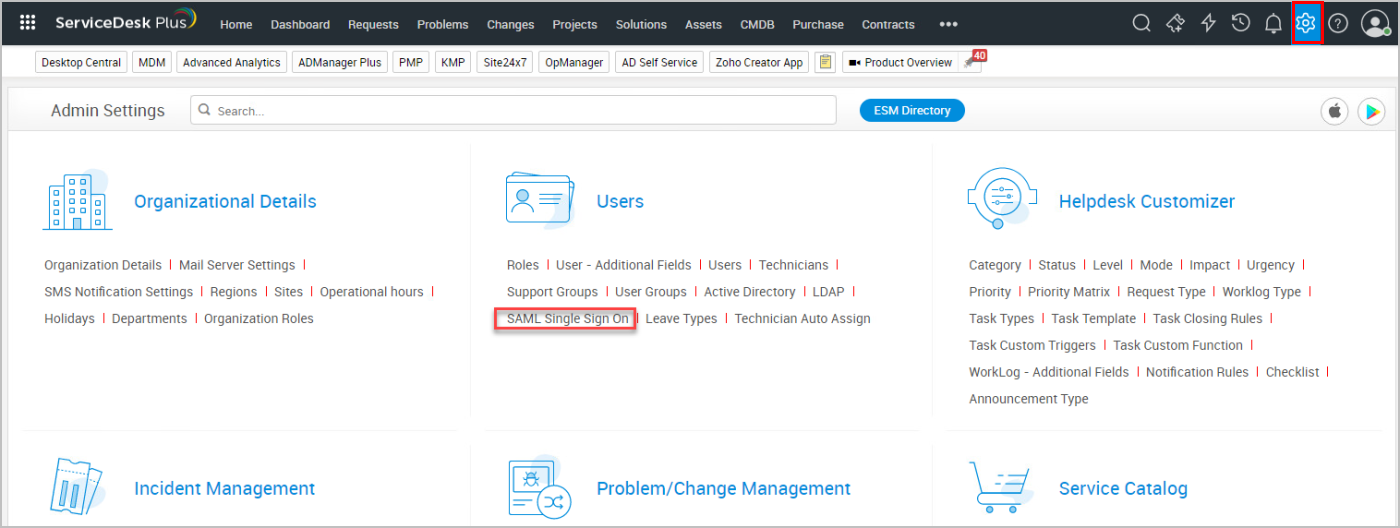The width and height of the screenshot is (1400, 528).
Task: Open the Google Play store icon
Action: point(1371,111)
